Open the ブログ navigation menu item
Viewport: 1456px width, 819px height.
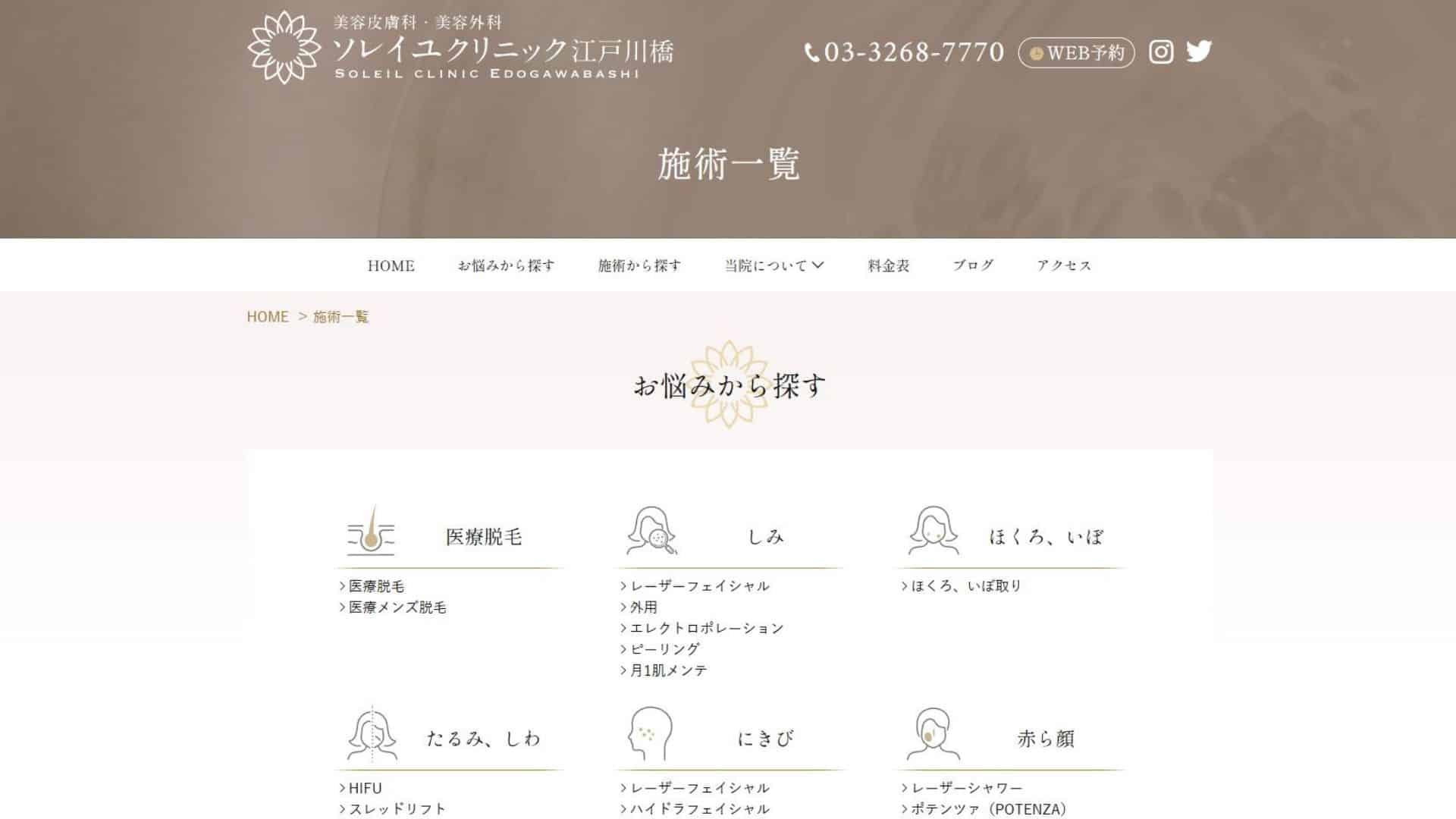[974, 265]
